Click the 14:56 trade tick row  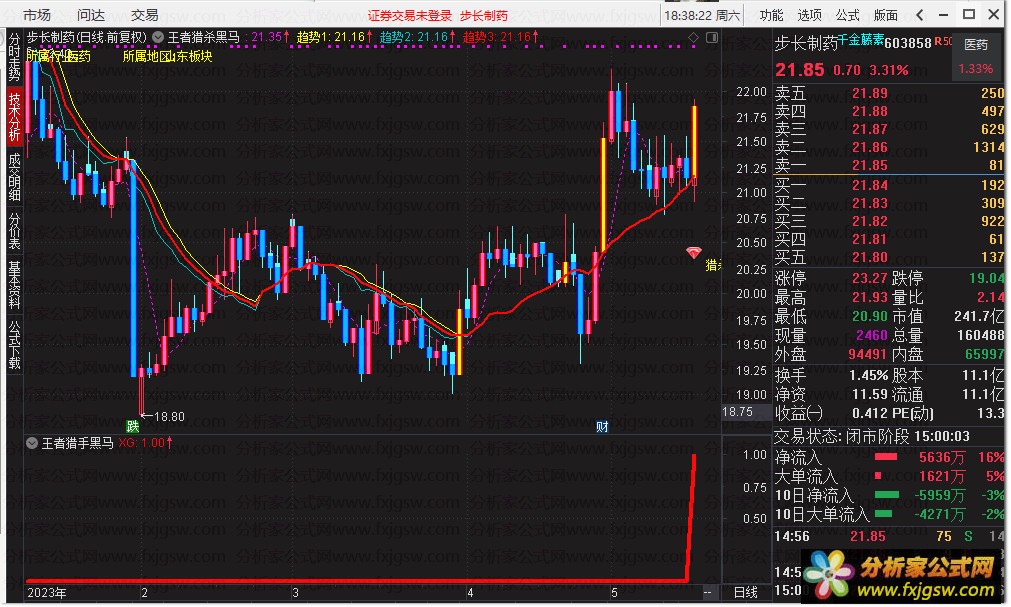889,536
